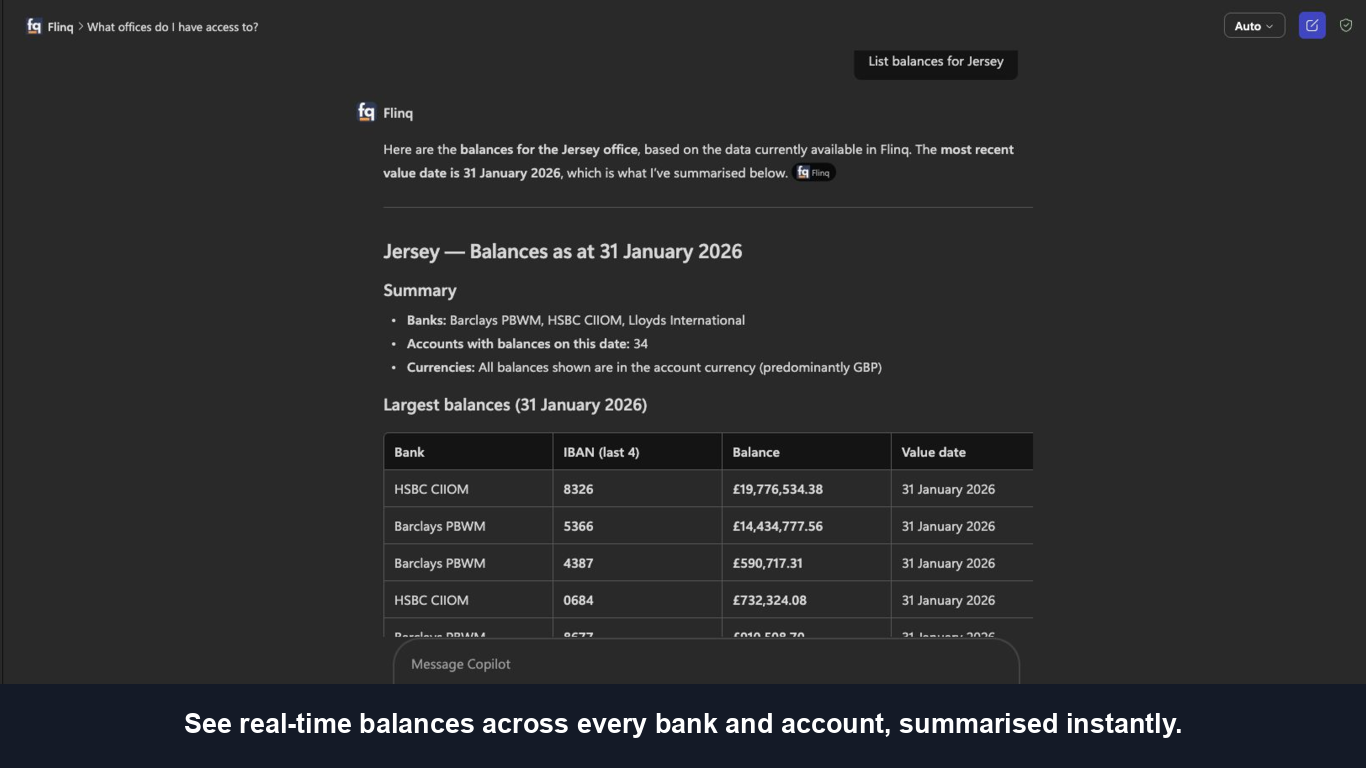Click the 'List balances for Jersey' message bubble
The width and height of the screenshot is (1366, 768).
point(936,62)
